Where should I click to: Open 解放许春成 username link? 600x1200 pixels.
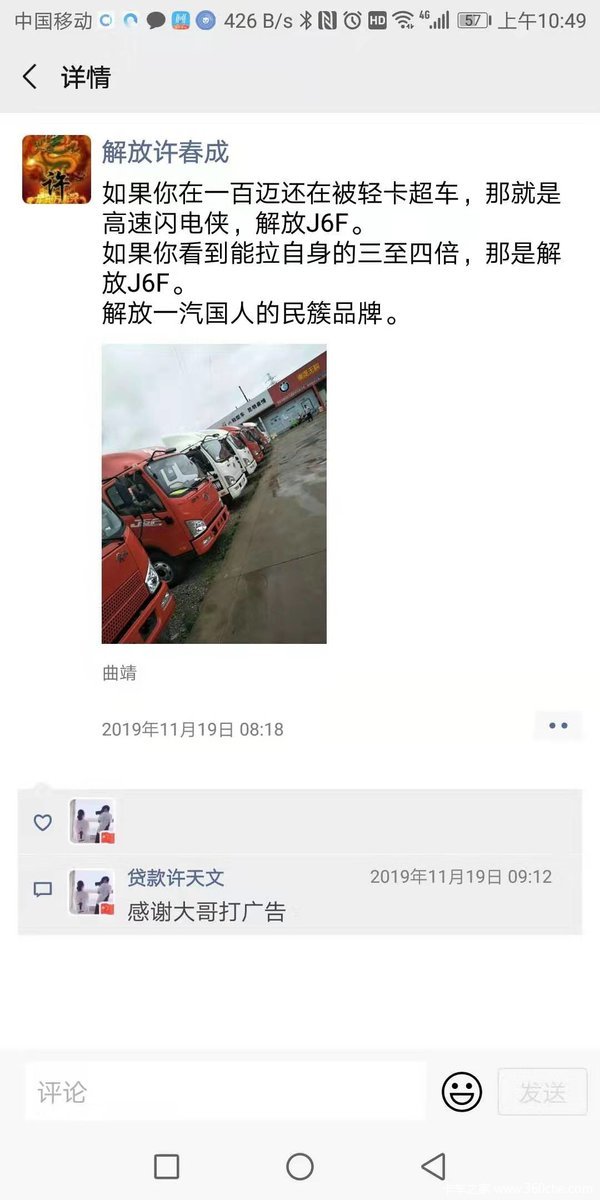pyautogui.click(x=165, y=151)
